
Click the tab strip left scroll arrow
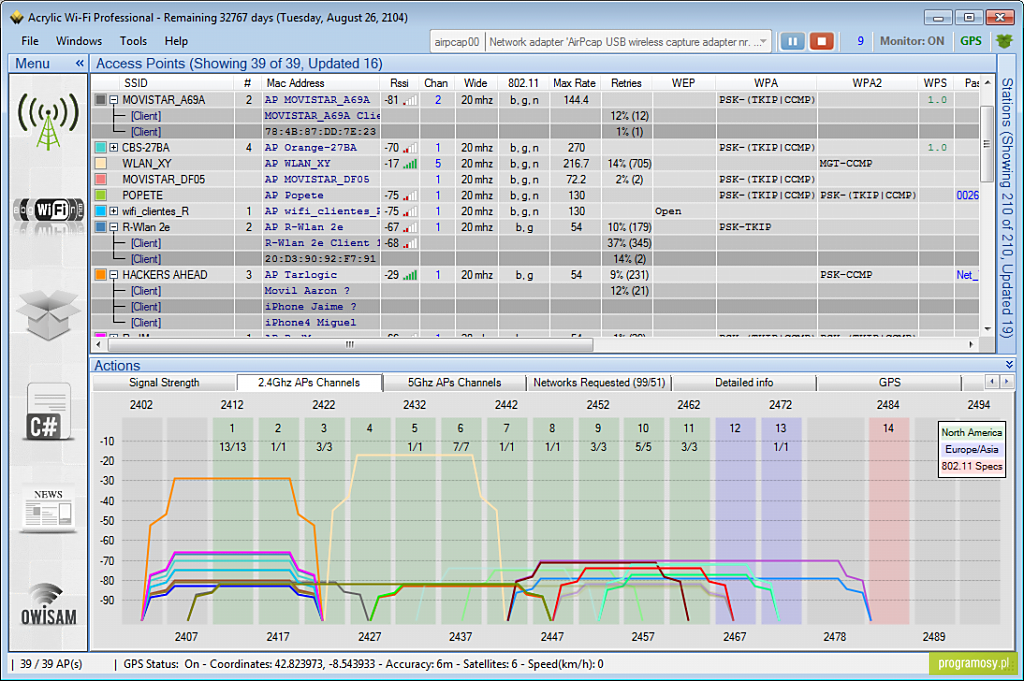pos(991,381)
